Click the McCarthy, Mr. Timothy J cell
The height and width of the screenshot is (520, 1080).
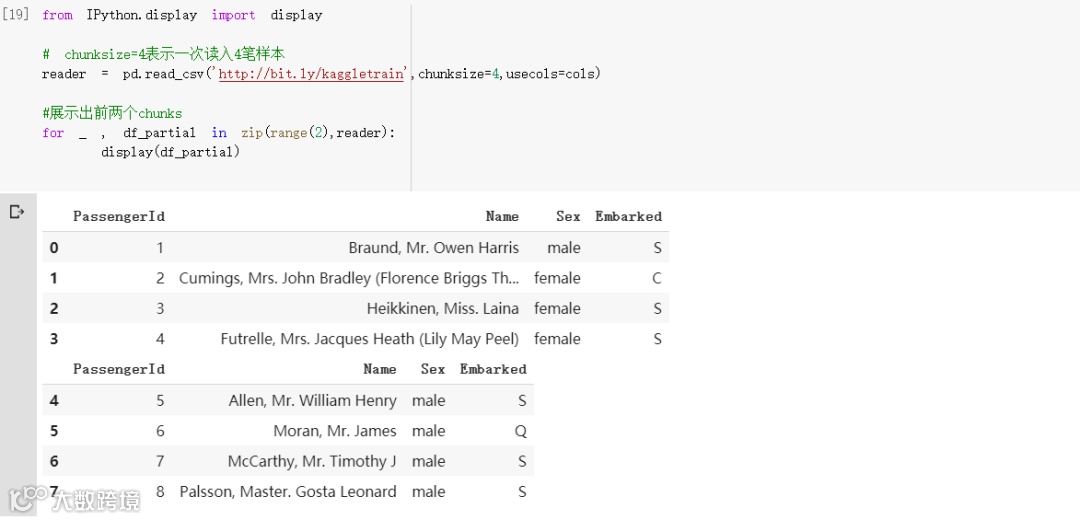[312, 461]
